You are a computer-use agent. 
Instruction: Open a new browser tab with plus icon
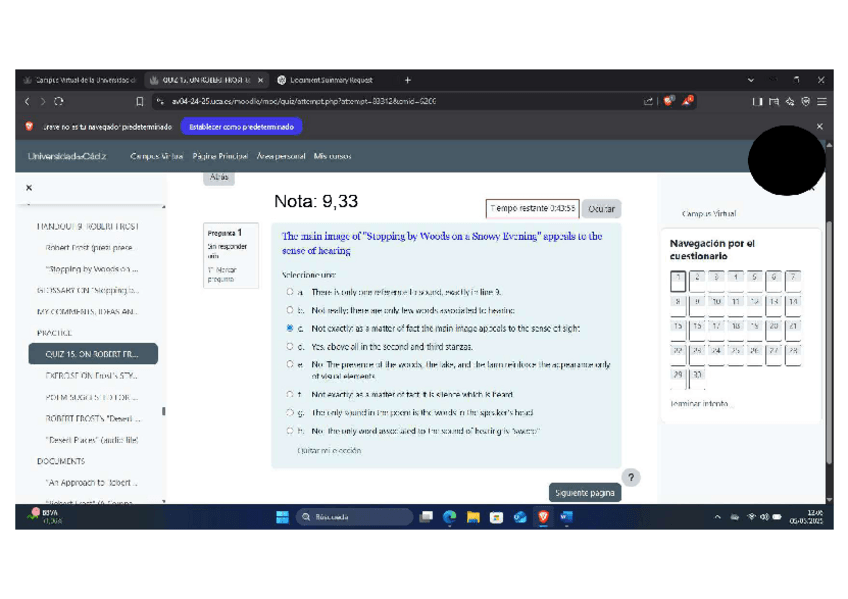408,80
